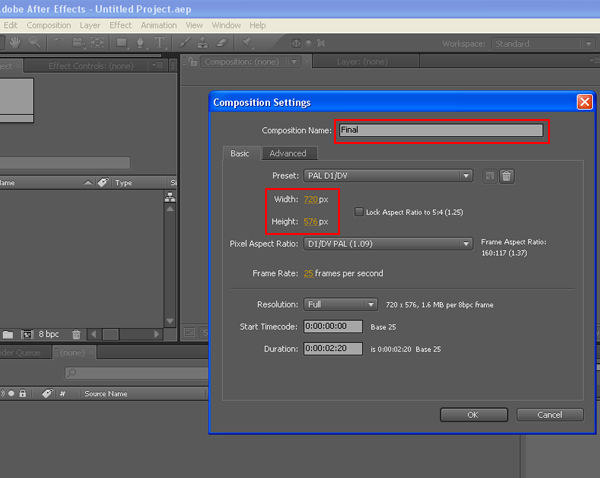Viewport: 600px width, 478px height.
Task: Select the Zoom magnifier tool
Action: [34, 42]
